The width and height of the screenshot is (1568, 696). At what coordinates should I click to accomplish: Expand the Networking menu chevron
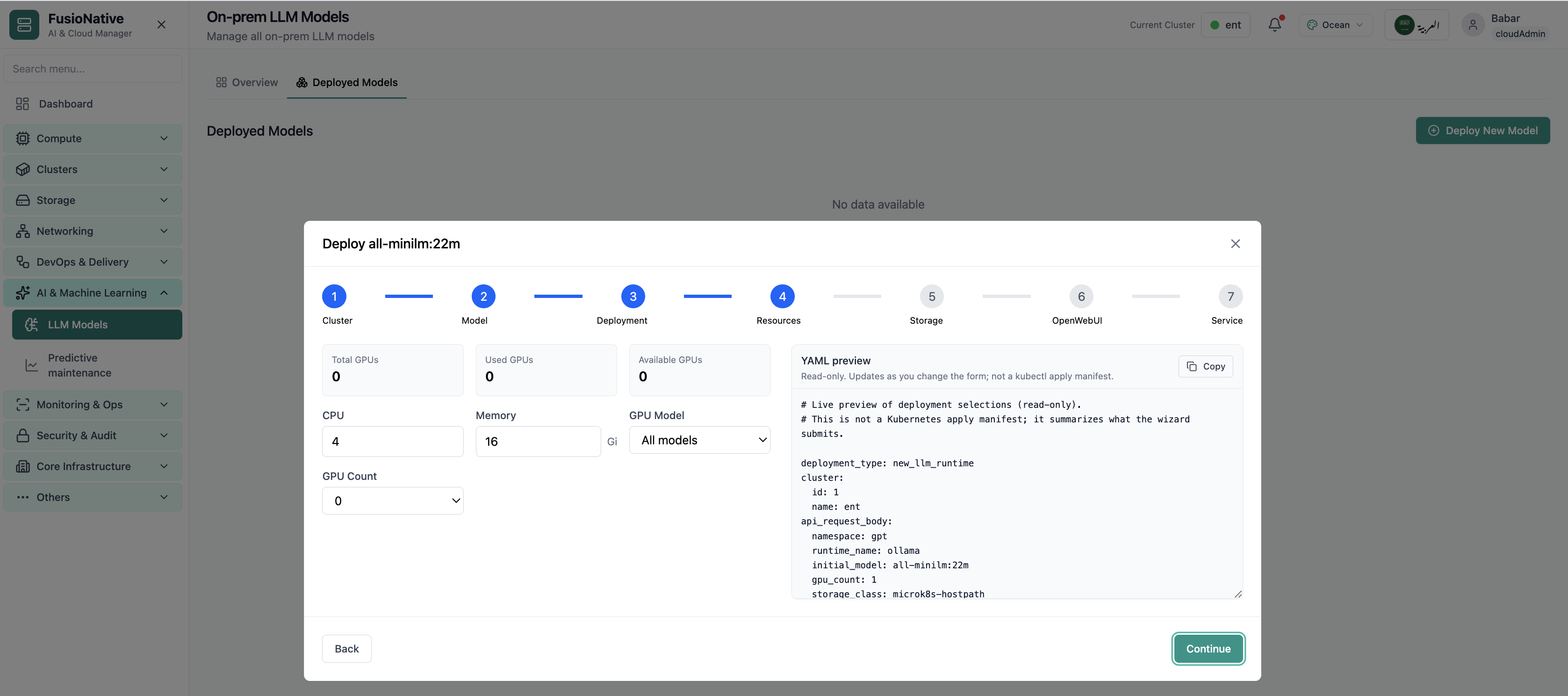pos(164,231)
